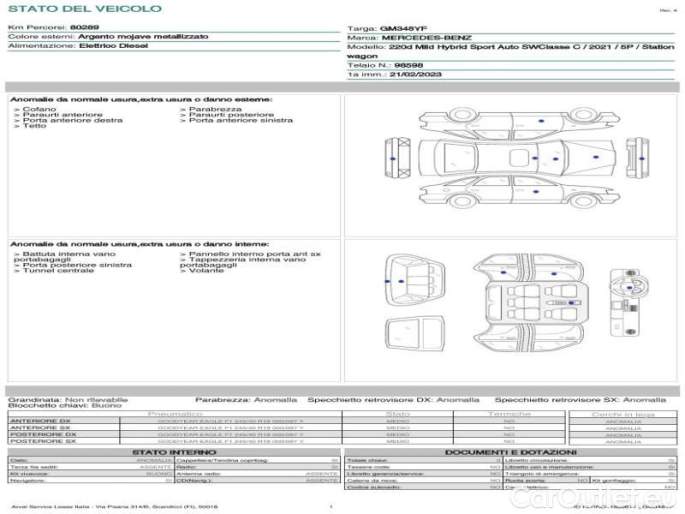
Task: Click the Arval Service Lease Italia footer address
Action: point(114,507)
